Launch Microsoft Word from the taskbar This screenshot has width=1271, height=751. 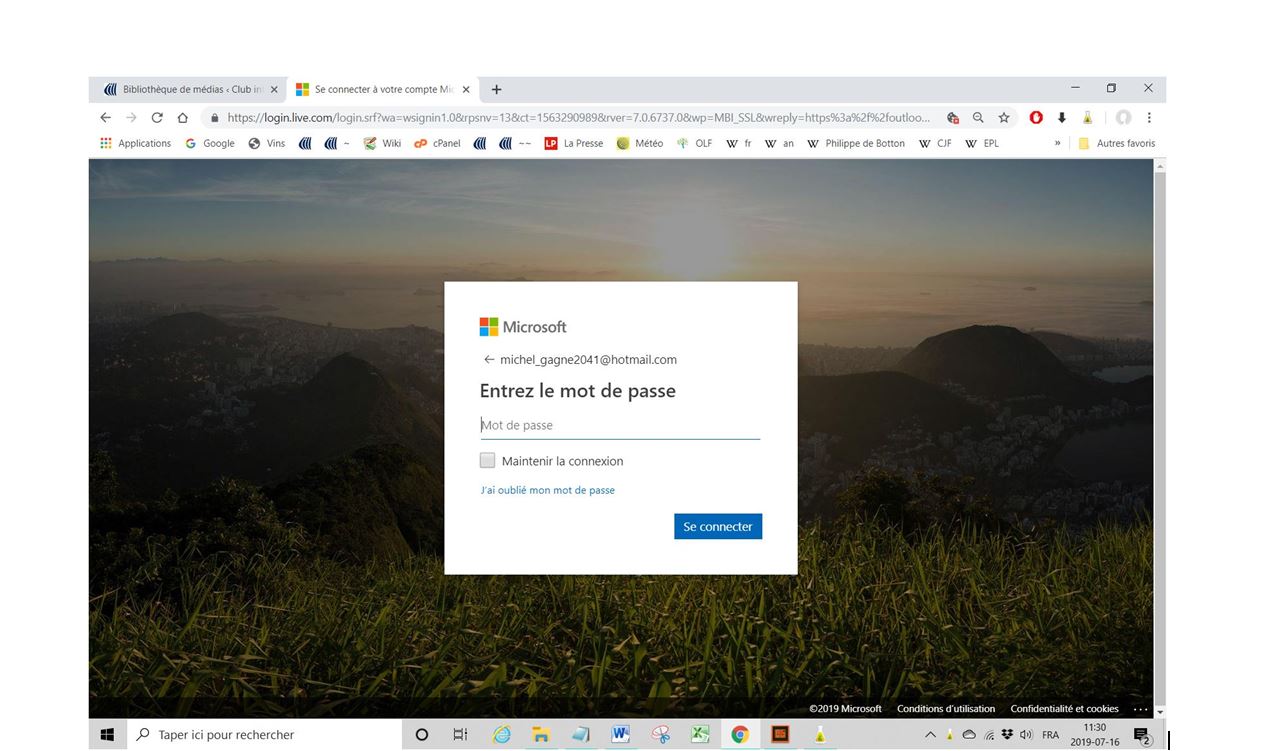(620, 735)
